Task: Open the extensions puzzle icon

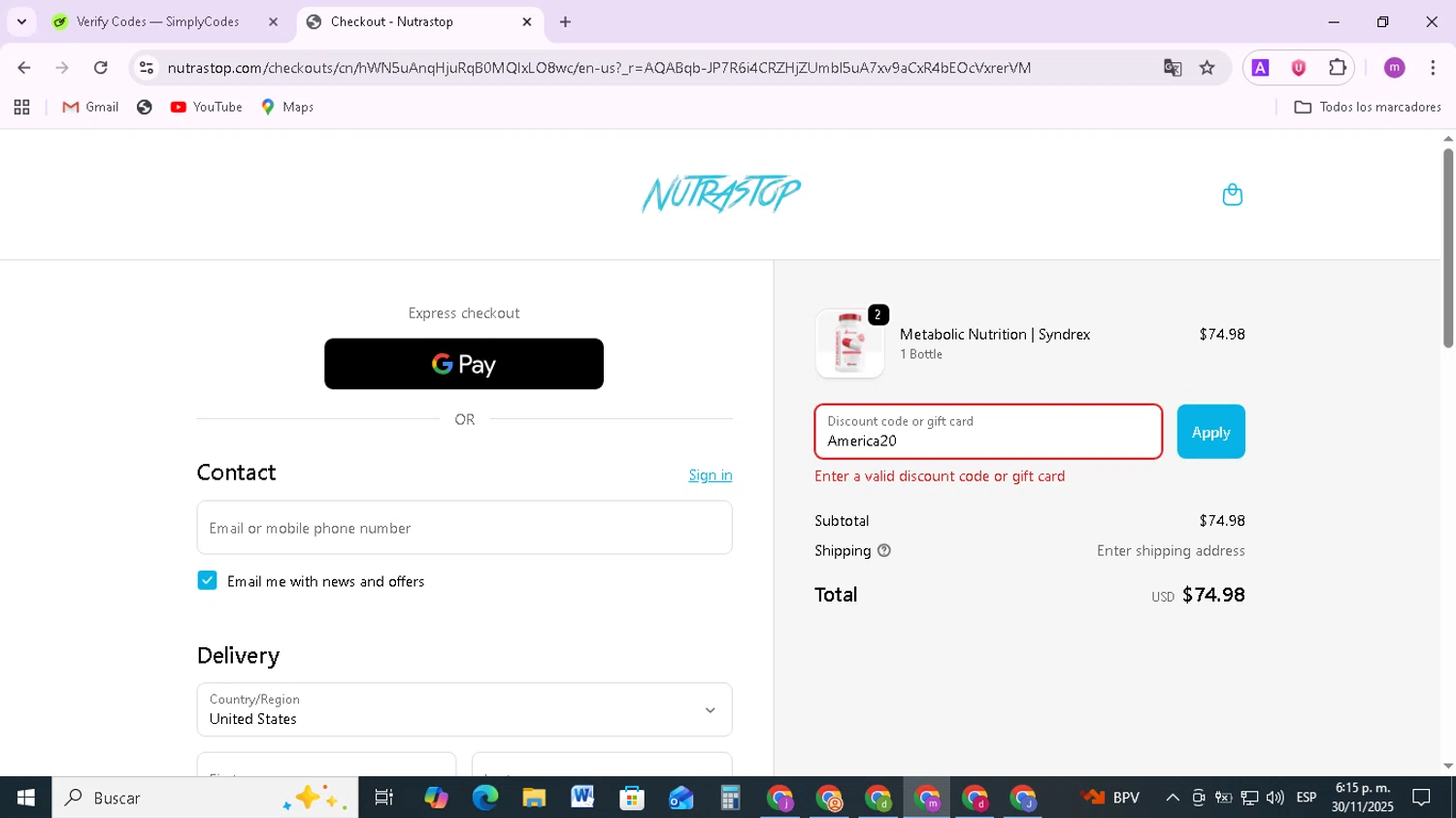Action: (1338, 68)
